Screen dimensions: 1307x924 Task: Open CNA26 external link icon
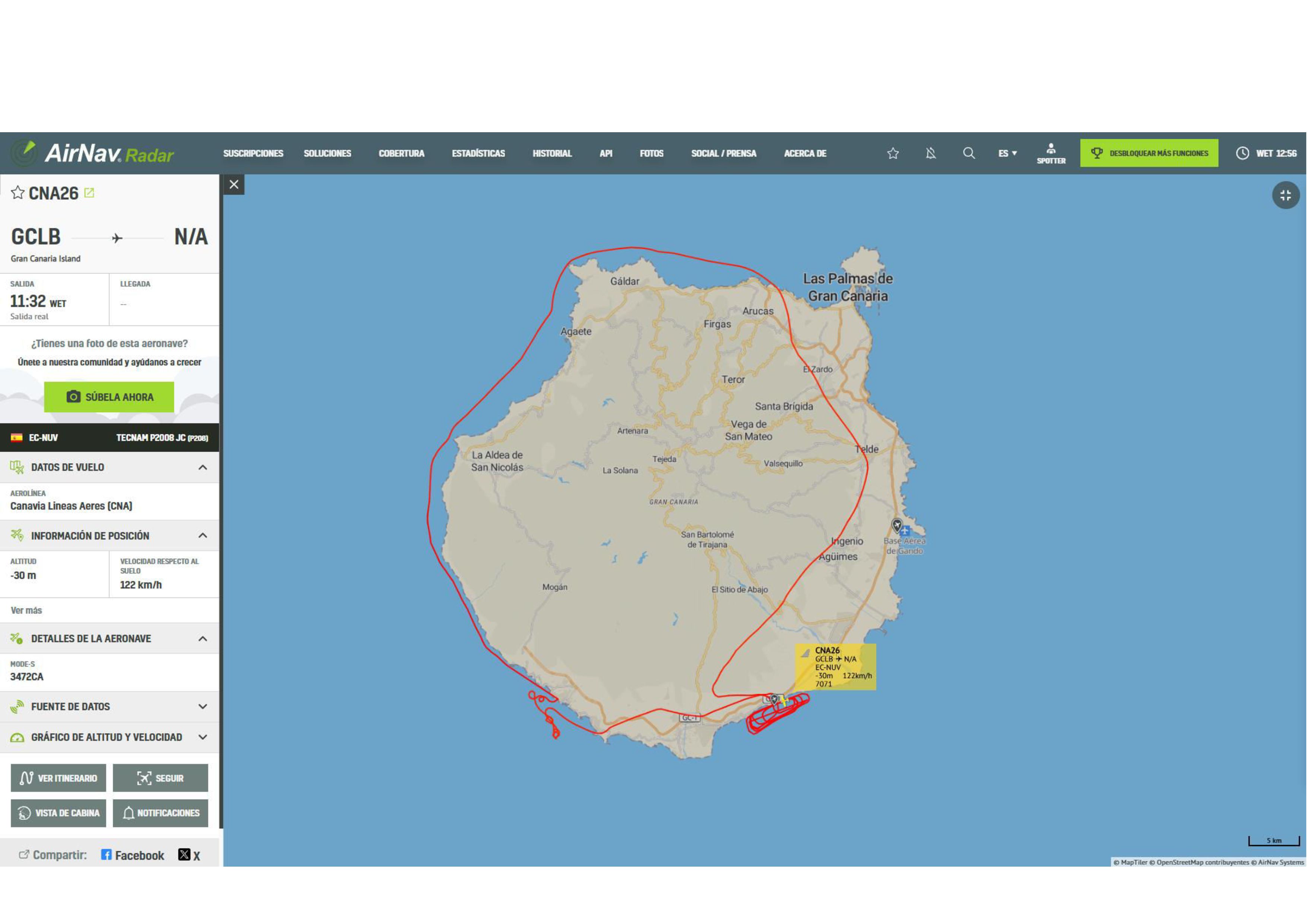[x=89, y=193]
